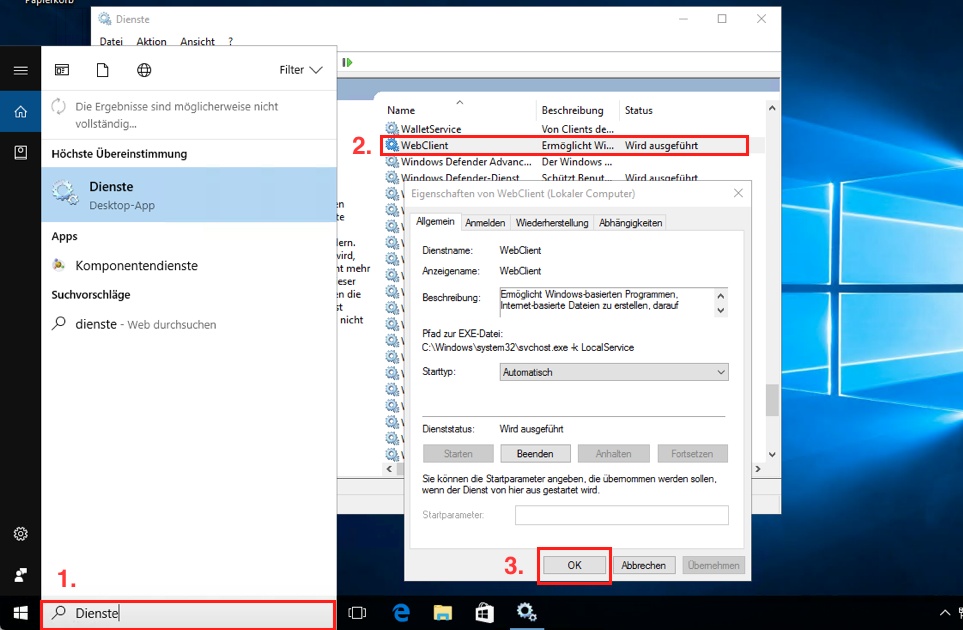Launch Microsoft Edge from the taskbar
The height and width of the screenshot is (630, 963).
click(x=401, y=613)
